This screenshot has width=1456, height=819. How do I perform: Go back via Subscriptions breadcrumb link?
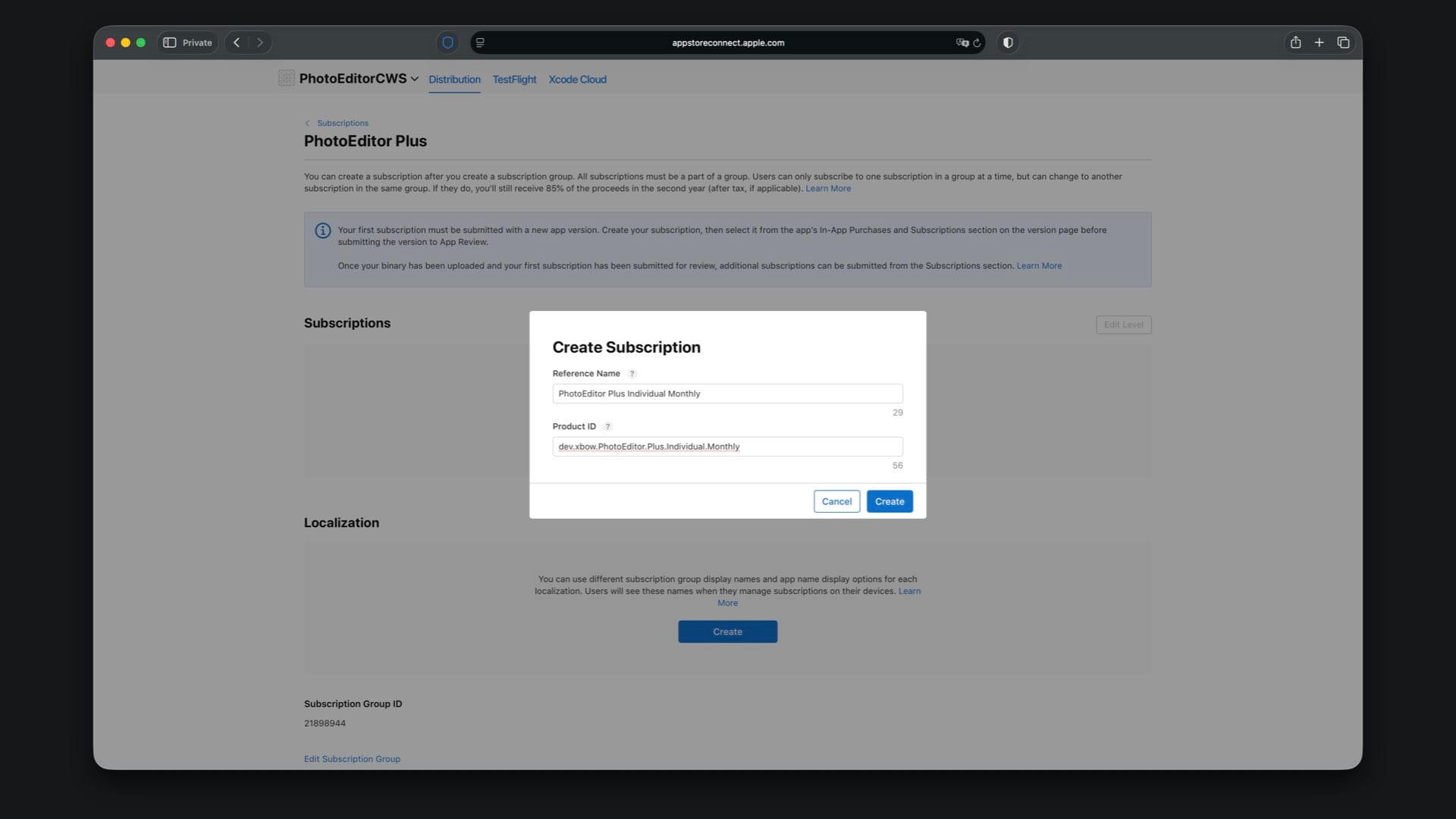342,123
